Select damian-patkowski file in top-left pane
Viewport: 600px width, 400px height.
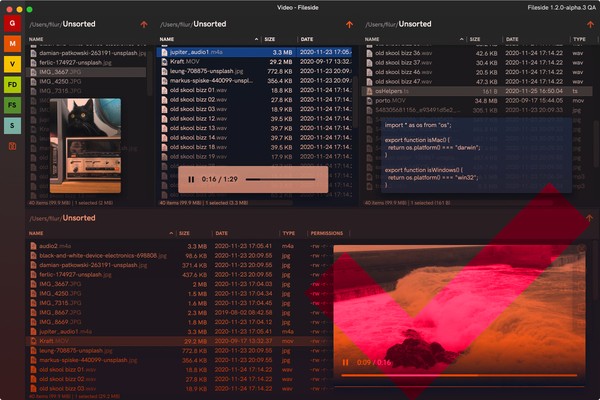click(x=86, y=53)
